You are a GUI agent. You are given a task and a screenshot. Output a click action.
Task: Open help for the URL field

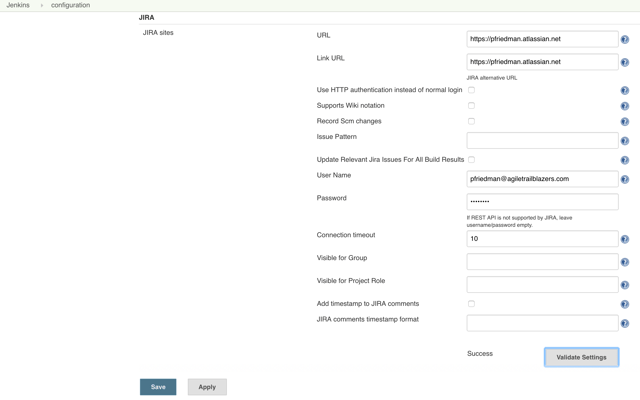pos(624,40)
